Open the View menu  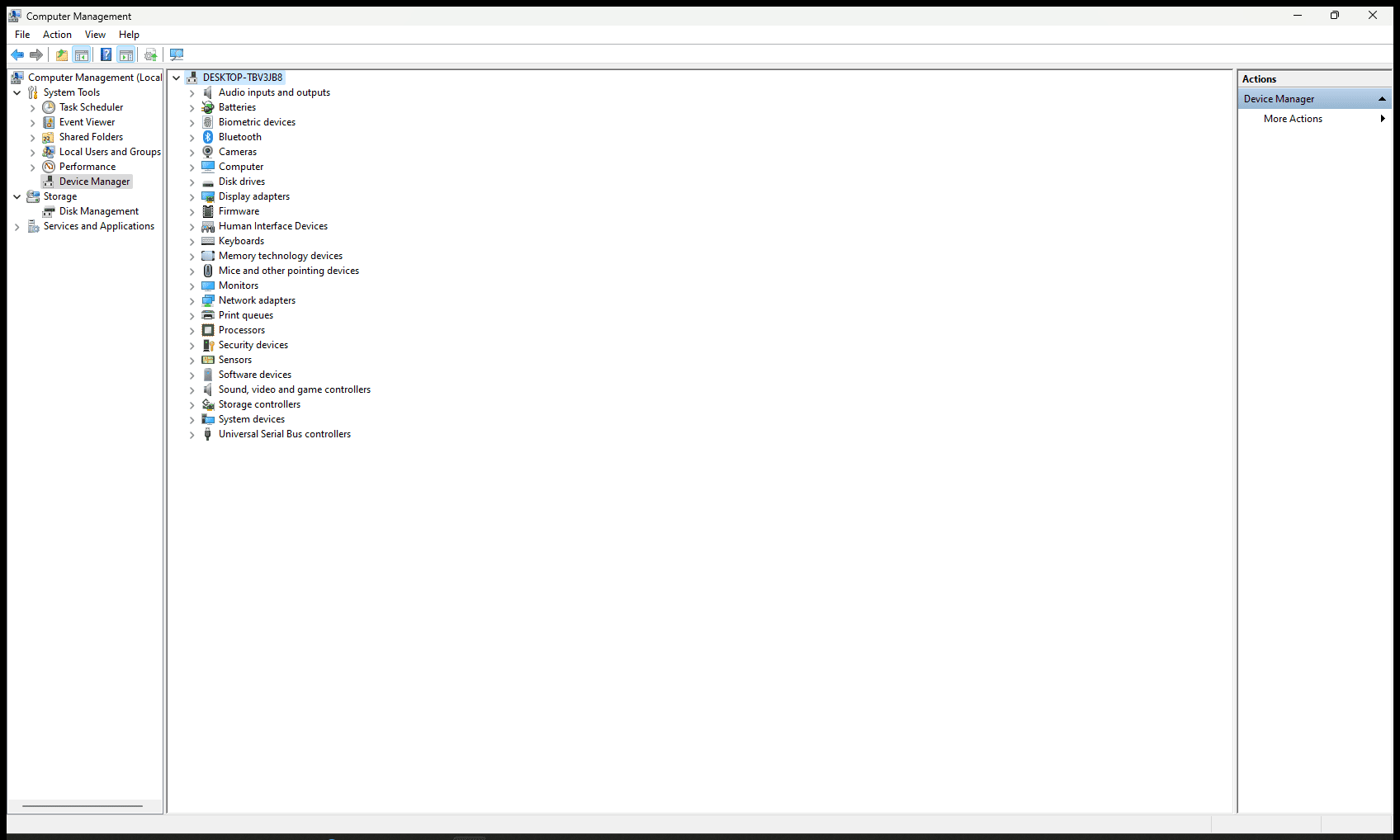pos(95,35)
